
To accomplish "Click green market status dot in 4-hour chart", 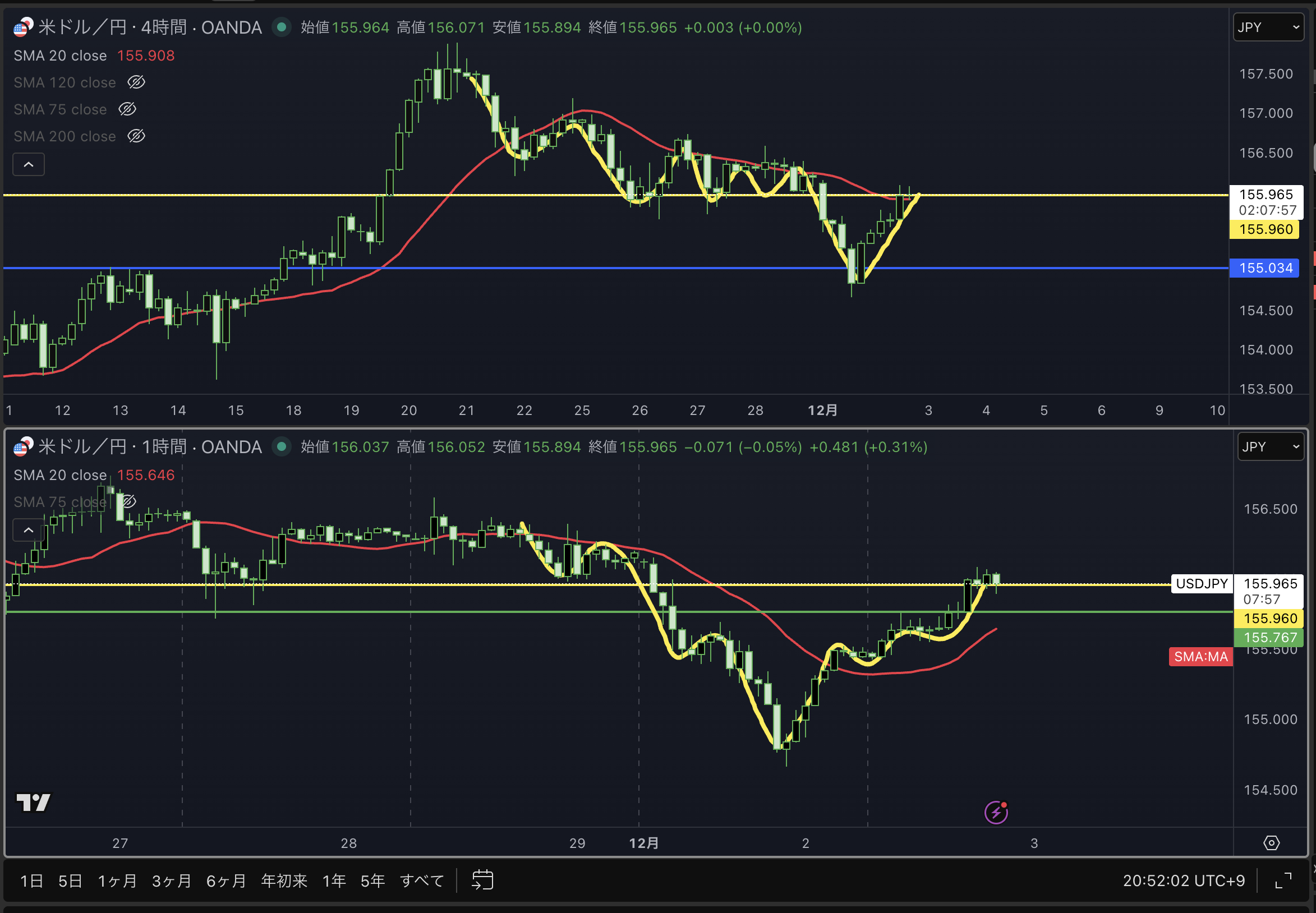I will [281, 27].
